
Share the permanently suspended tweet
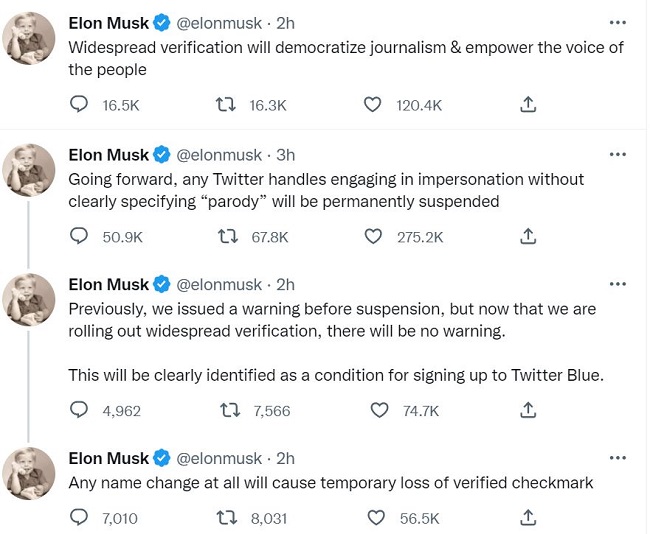529,237
